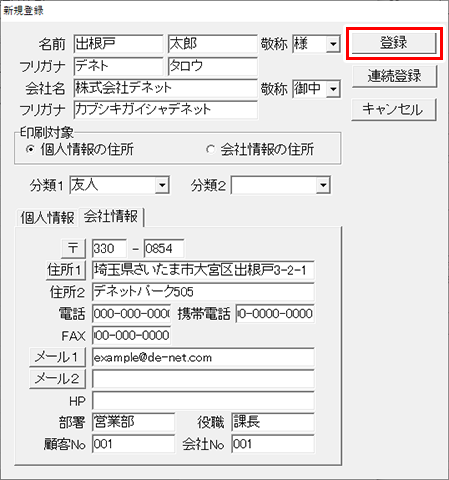Cancel with the キャンセル button
The width and height of the screenshot is (449, 480).
pyautogui.click(x=394, y=109)
